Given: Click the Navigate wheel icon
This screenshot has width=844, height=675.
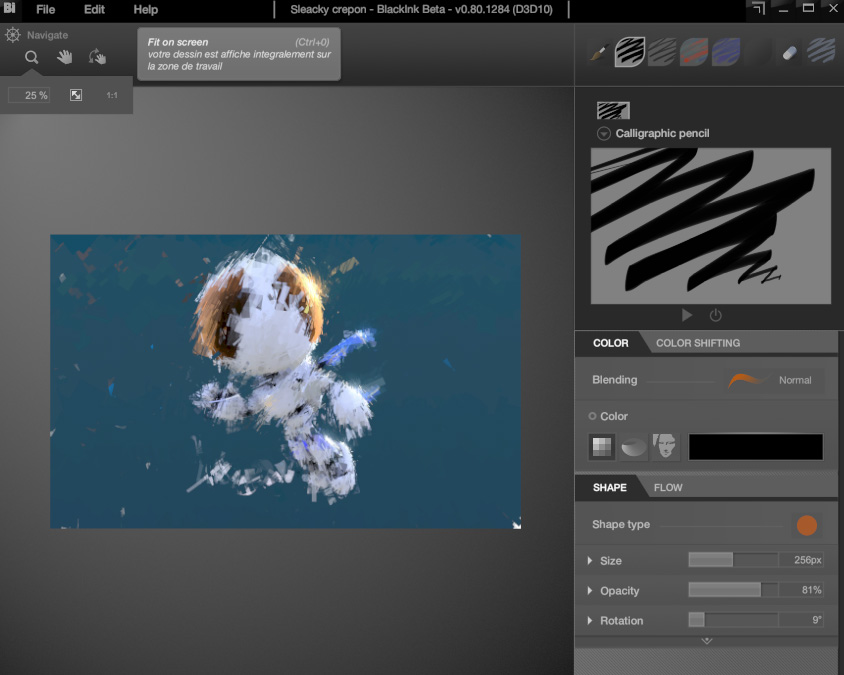Looking at the screenshot, I should tap(12, 35).
